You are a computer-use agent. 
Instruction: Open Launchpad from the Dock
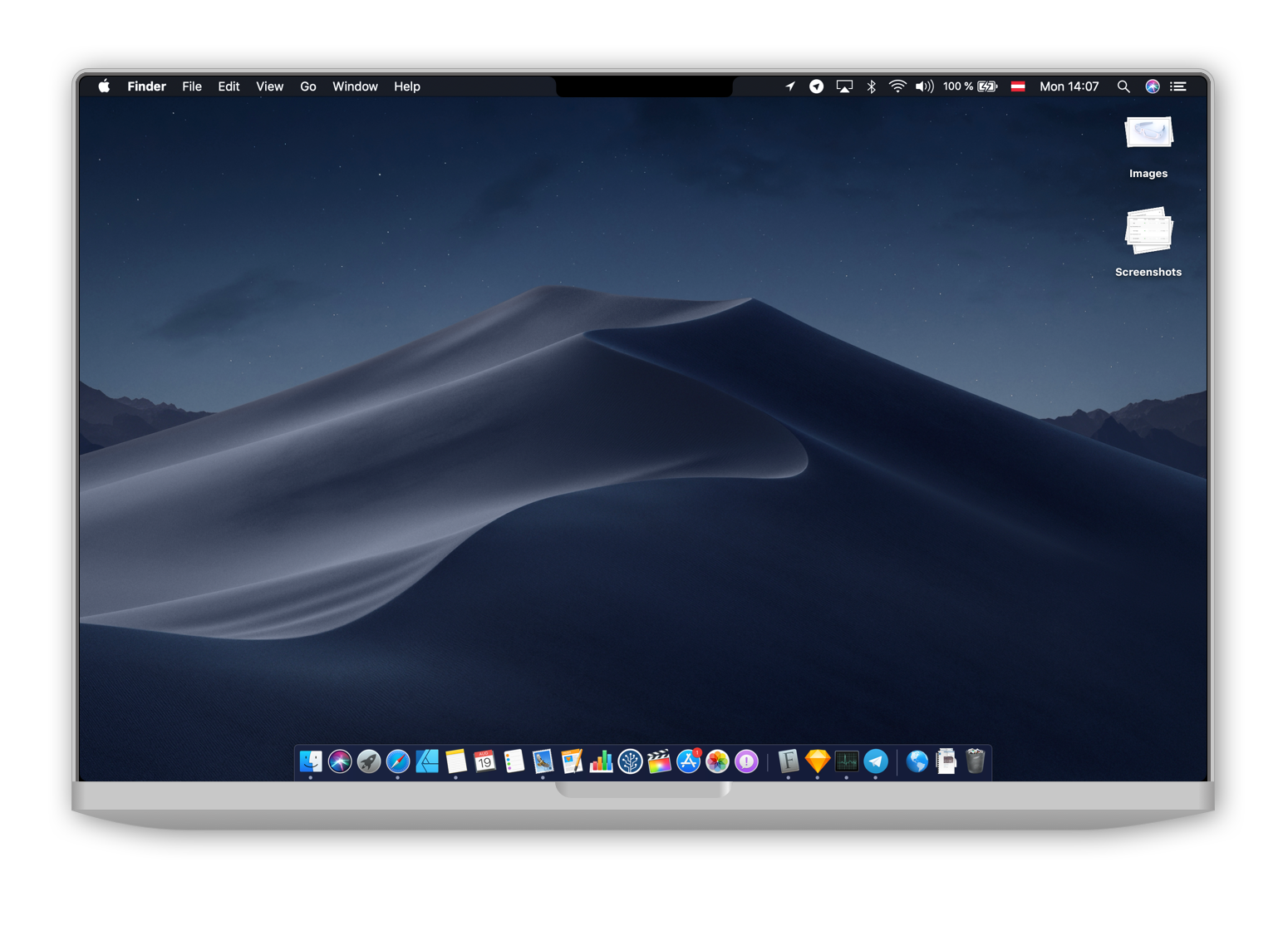pyautogui.click(x=367, y=761)
